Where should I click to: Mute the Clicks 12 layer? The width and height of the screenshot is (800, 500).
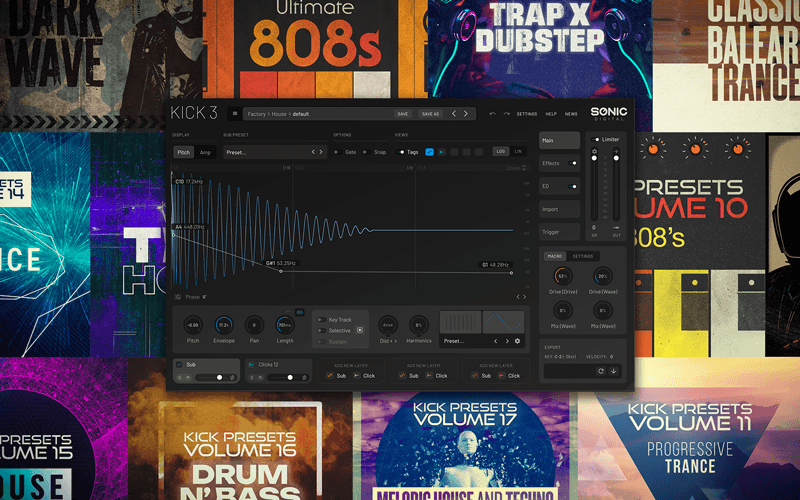pyautogui.click(x=260, y=378)
